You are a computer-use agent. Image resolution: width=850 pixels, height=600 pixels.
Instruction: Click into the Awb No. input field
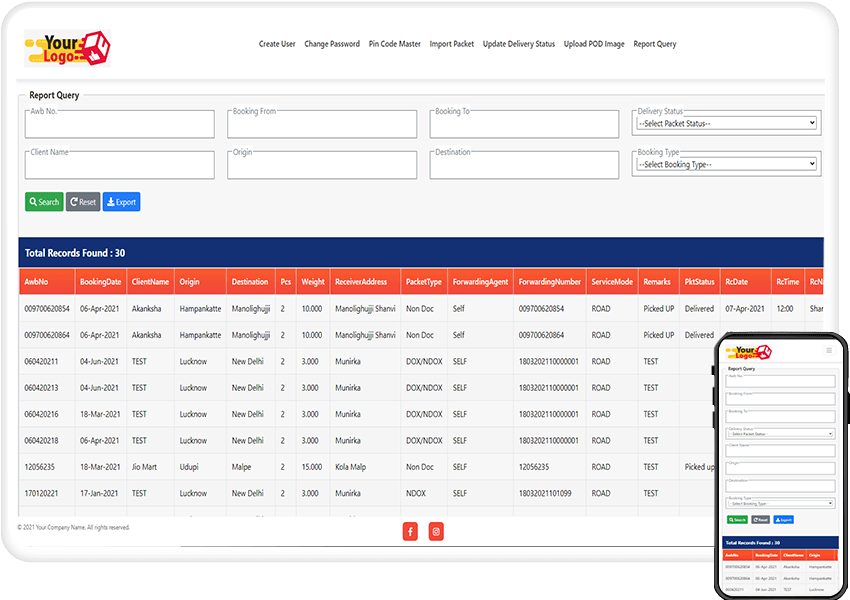(120, 125)
